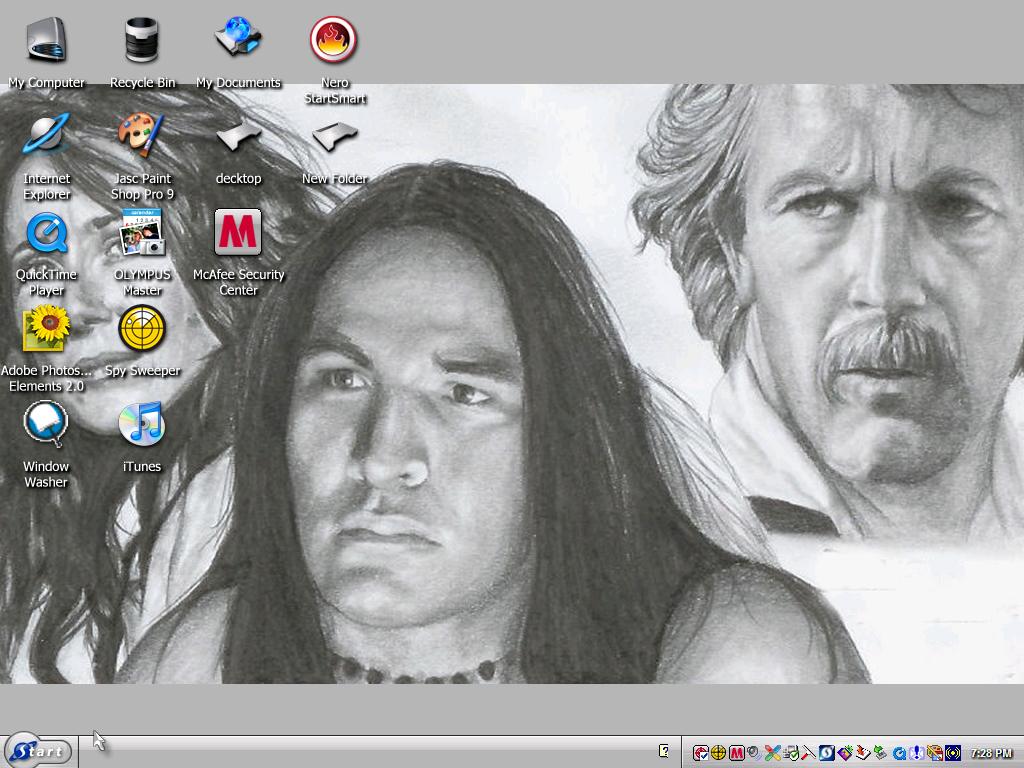Viewport: 1024px width, 768px height.
Task: Click the QuickTime icon in system tray
Action: [x=899, y=754]
